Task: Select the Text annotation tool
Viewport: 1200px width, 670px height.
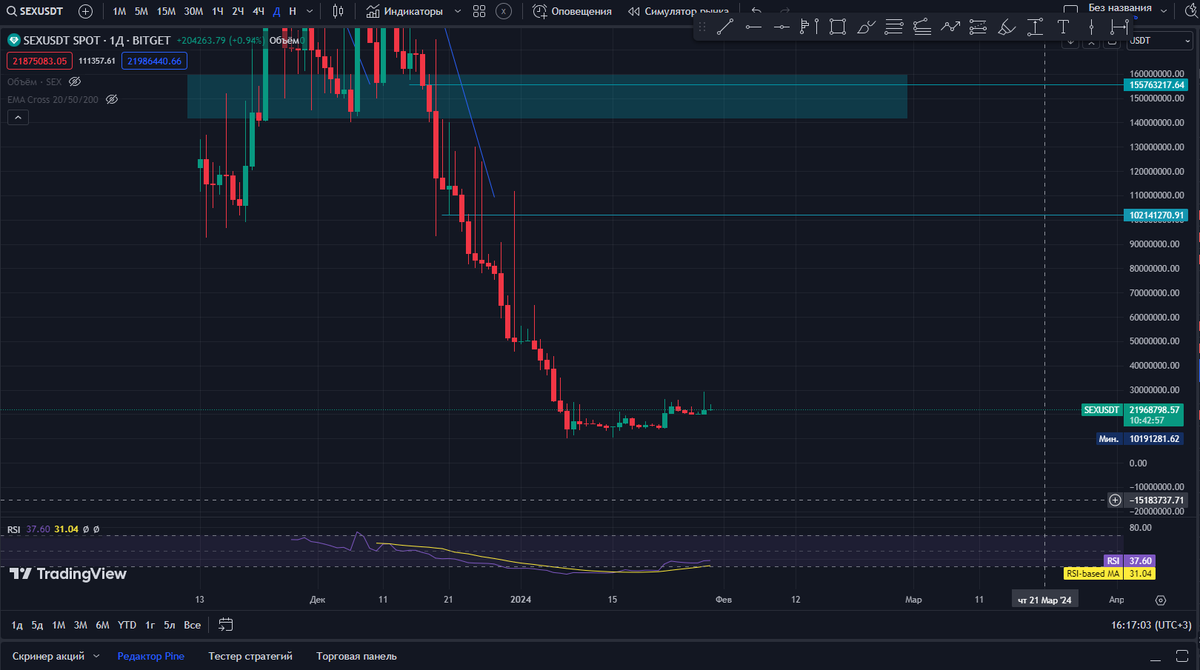Action: coord(1063,27)
